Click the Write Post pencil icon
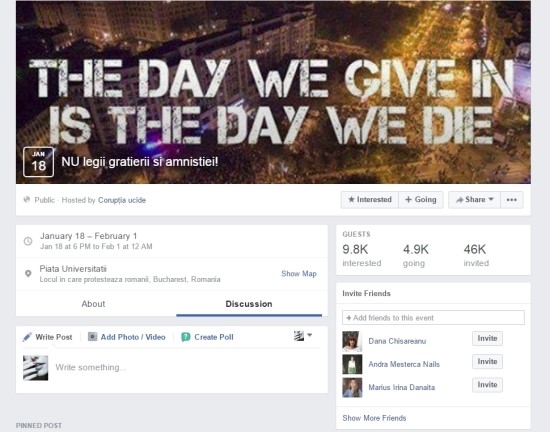 tap(27, 337)
